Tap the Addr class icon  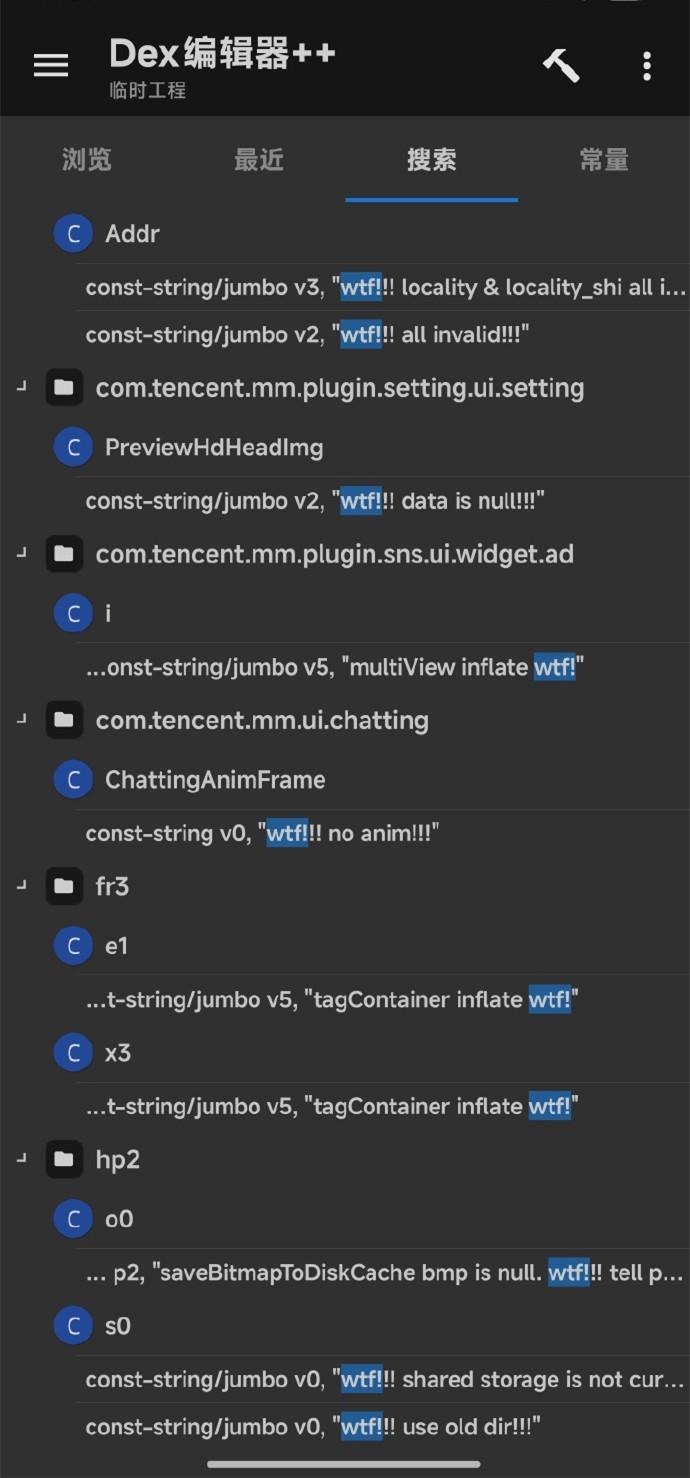[x=73, y=234]
